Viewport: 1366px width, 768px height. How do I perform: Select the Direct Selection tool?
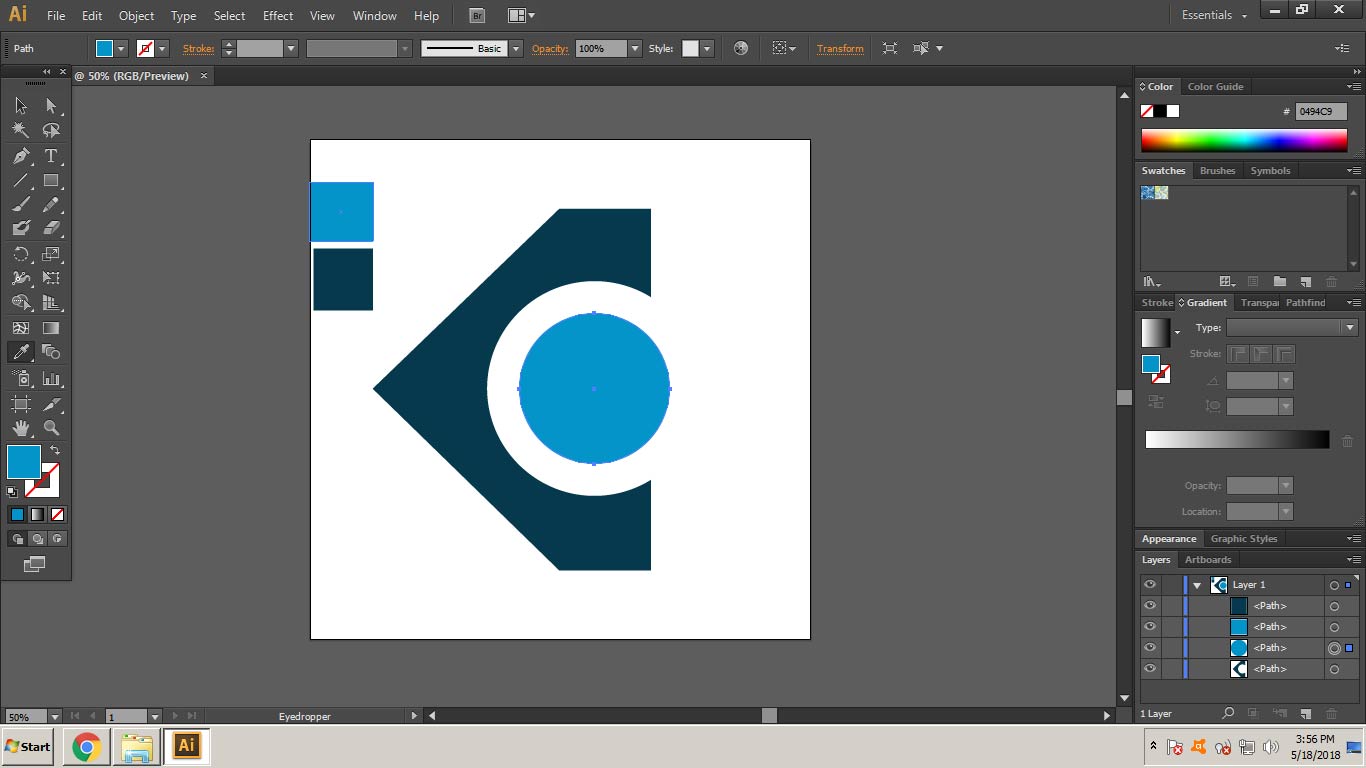[x=51, y=106]
